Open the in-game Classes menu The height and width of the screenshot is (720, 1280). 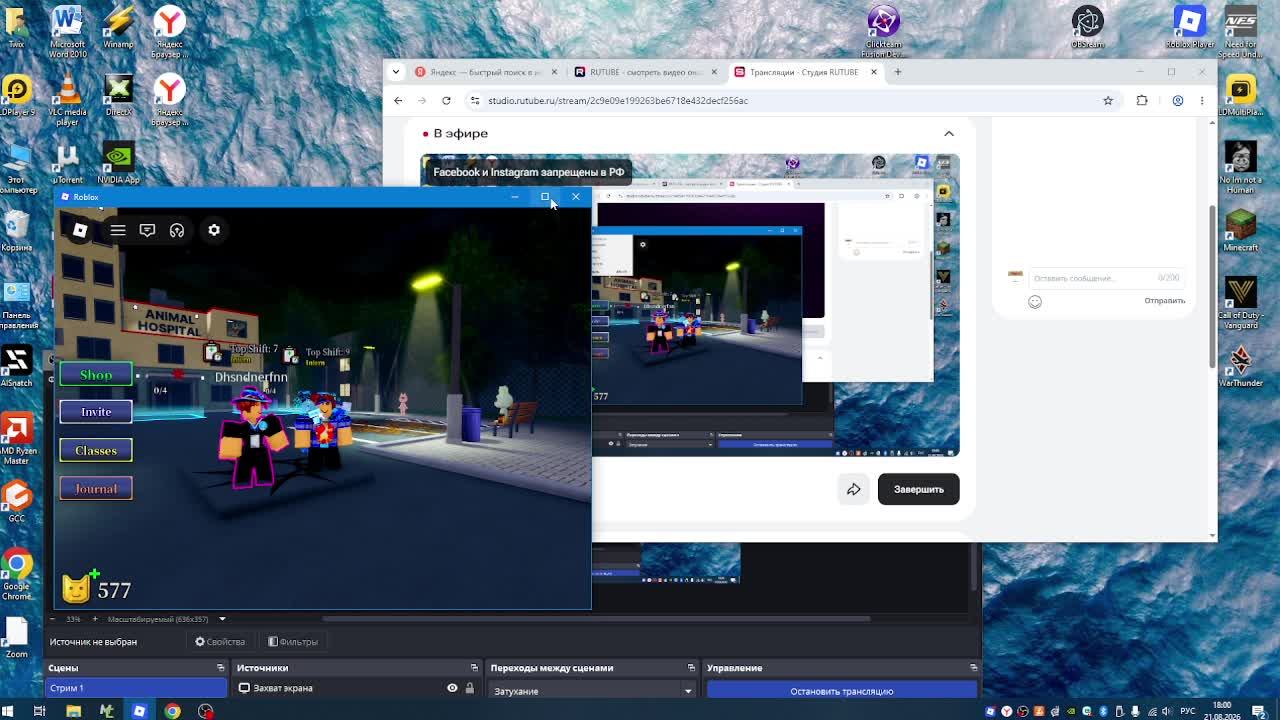pyautogui.click(x=96, y=450)
